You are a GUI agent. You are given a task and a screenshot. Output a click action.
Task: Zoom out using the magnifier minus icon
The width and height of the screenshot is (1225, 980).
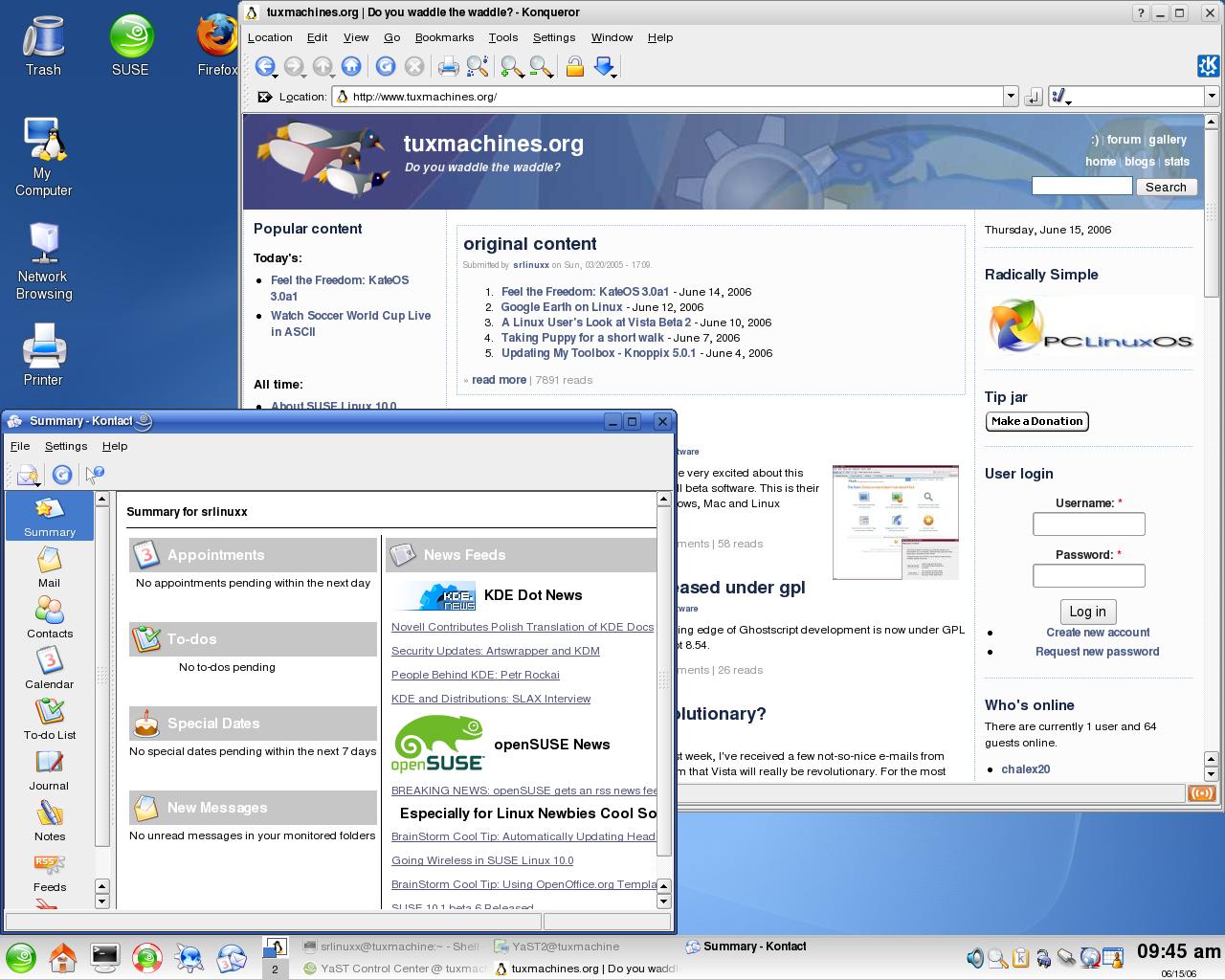(x=541, y=66)
